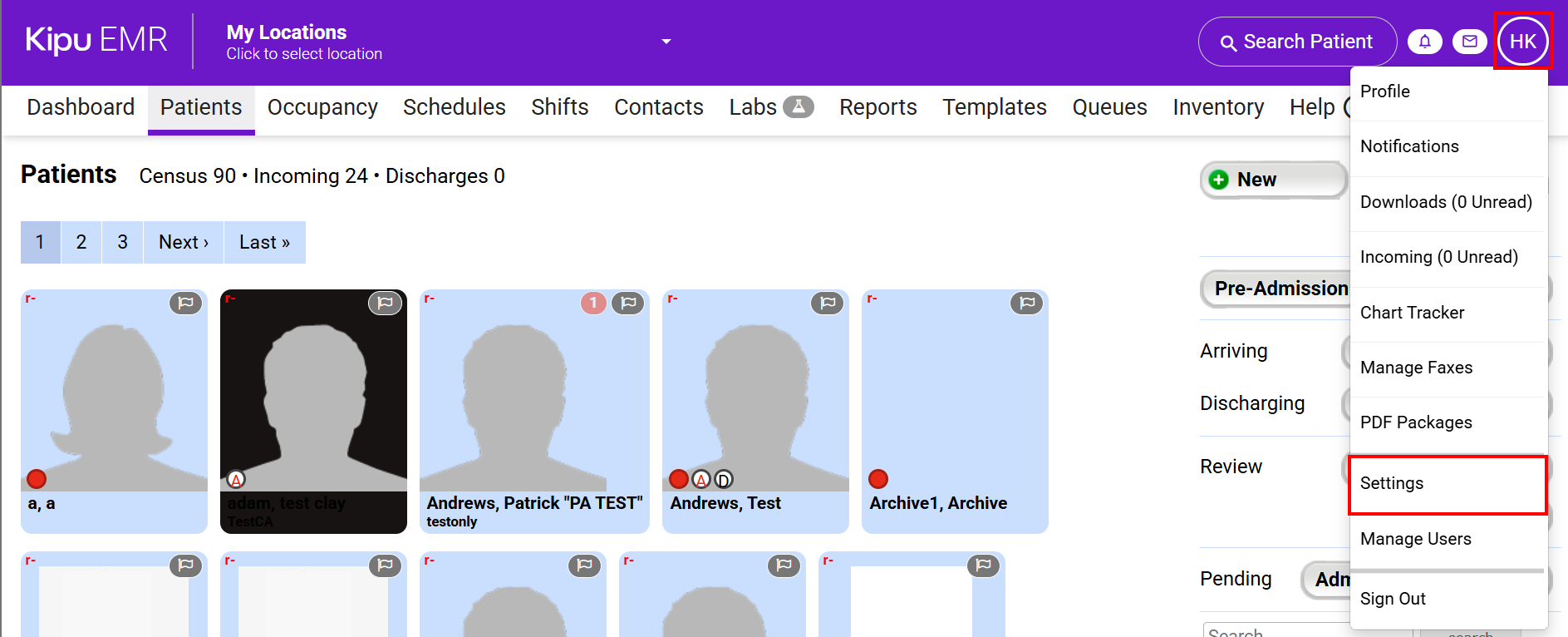Expand the My Locations dropdown arrow
Screen dimensions: 1568x637
click(666, 42)
